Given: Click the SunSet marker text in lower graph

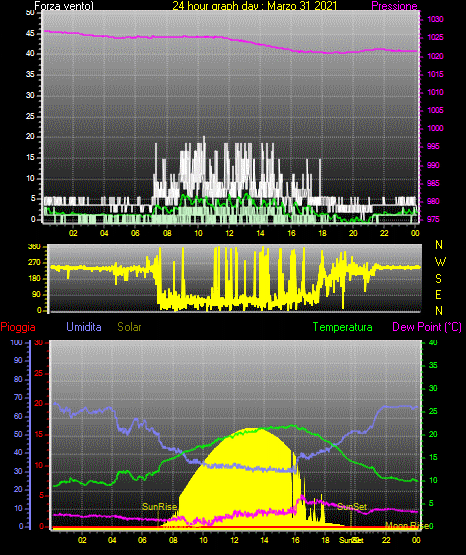Looking at the screenshot, I should (x=352, y=507).
